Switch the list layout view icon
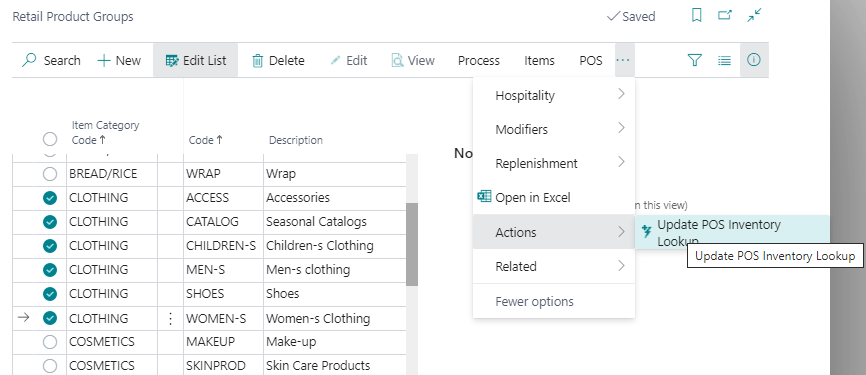 pyautogui.click(x=725, y=60)
